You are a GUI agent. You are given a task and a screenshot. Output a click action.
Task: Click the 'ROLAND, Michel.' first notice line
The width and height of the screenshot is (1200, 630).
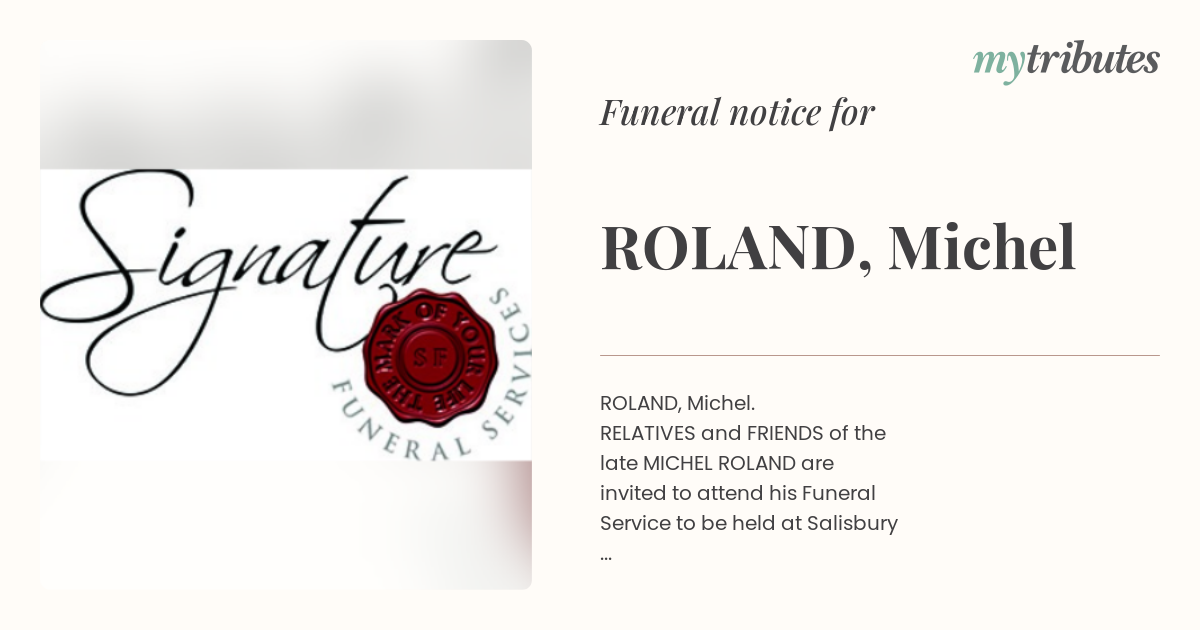[x=677, y=404]
